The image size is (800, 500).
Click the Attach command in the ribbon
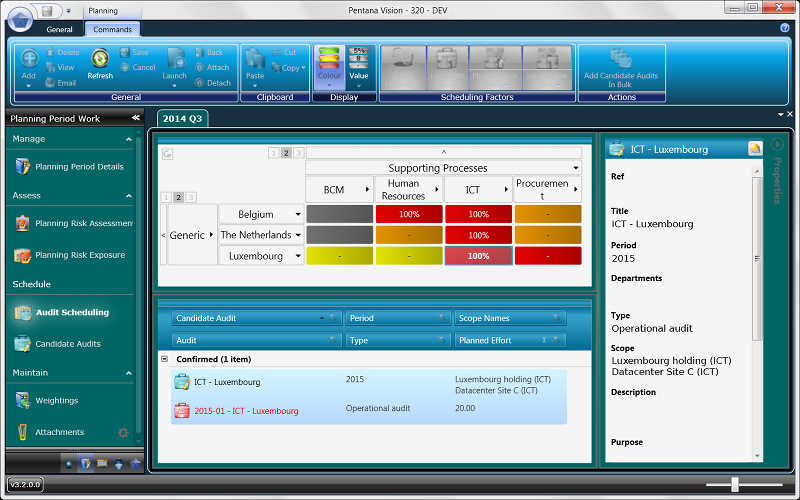click(212, 67)
